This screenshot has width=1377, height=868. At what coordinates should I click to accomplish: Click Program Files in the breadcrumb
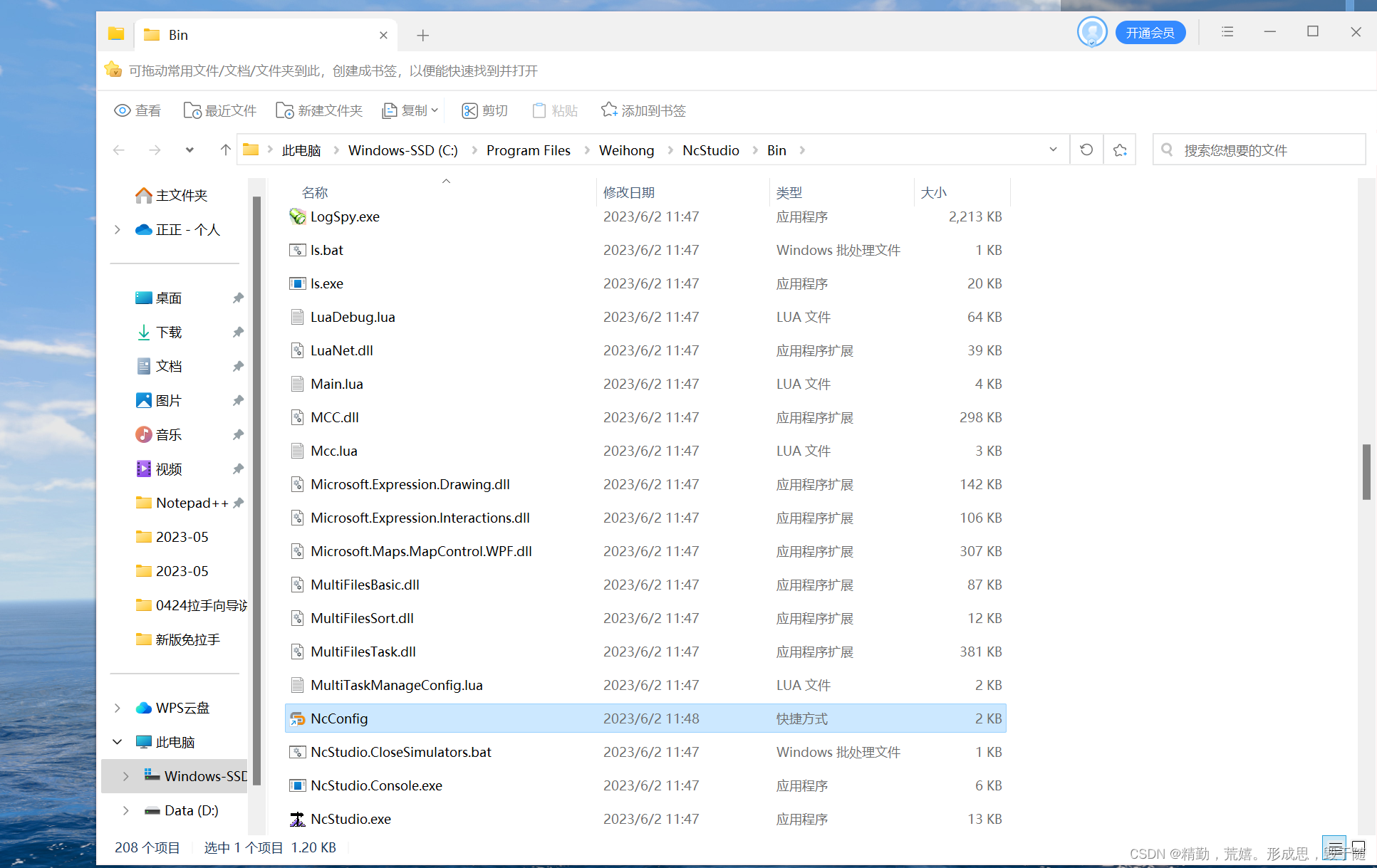tap(529, 150)
